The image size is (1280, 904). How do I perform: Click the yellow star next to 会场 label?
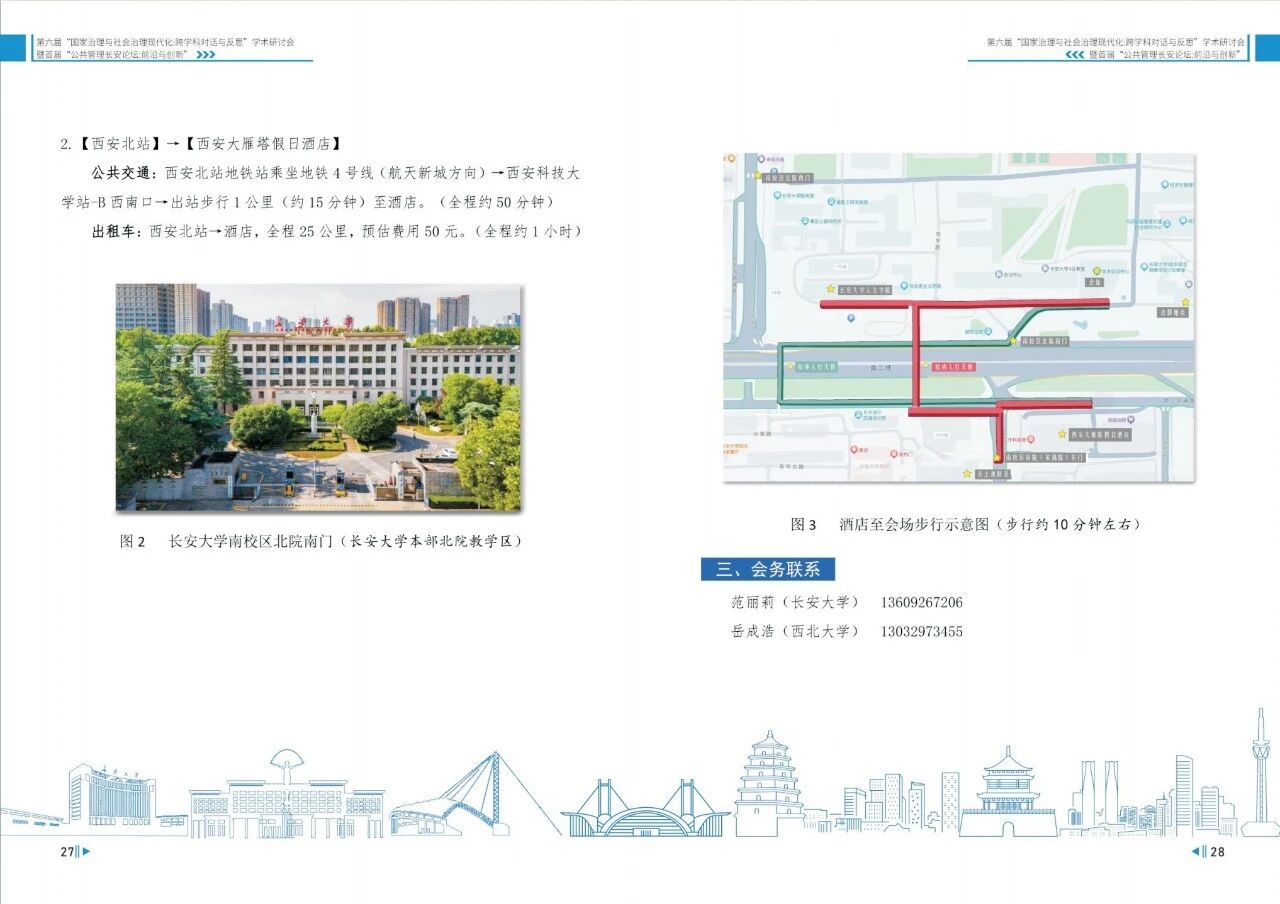1096,271
